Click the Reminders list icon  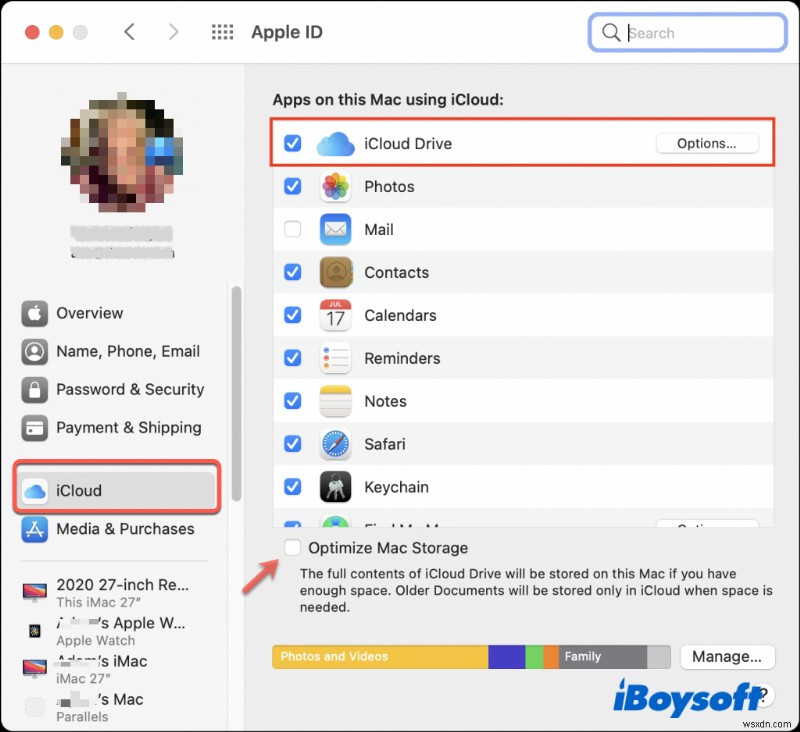point(335,358)
